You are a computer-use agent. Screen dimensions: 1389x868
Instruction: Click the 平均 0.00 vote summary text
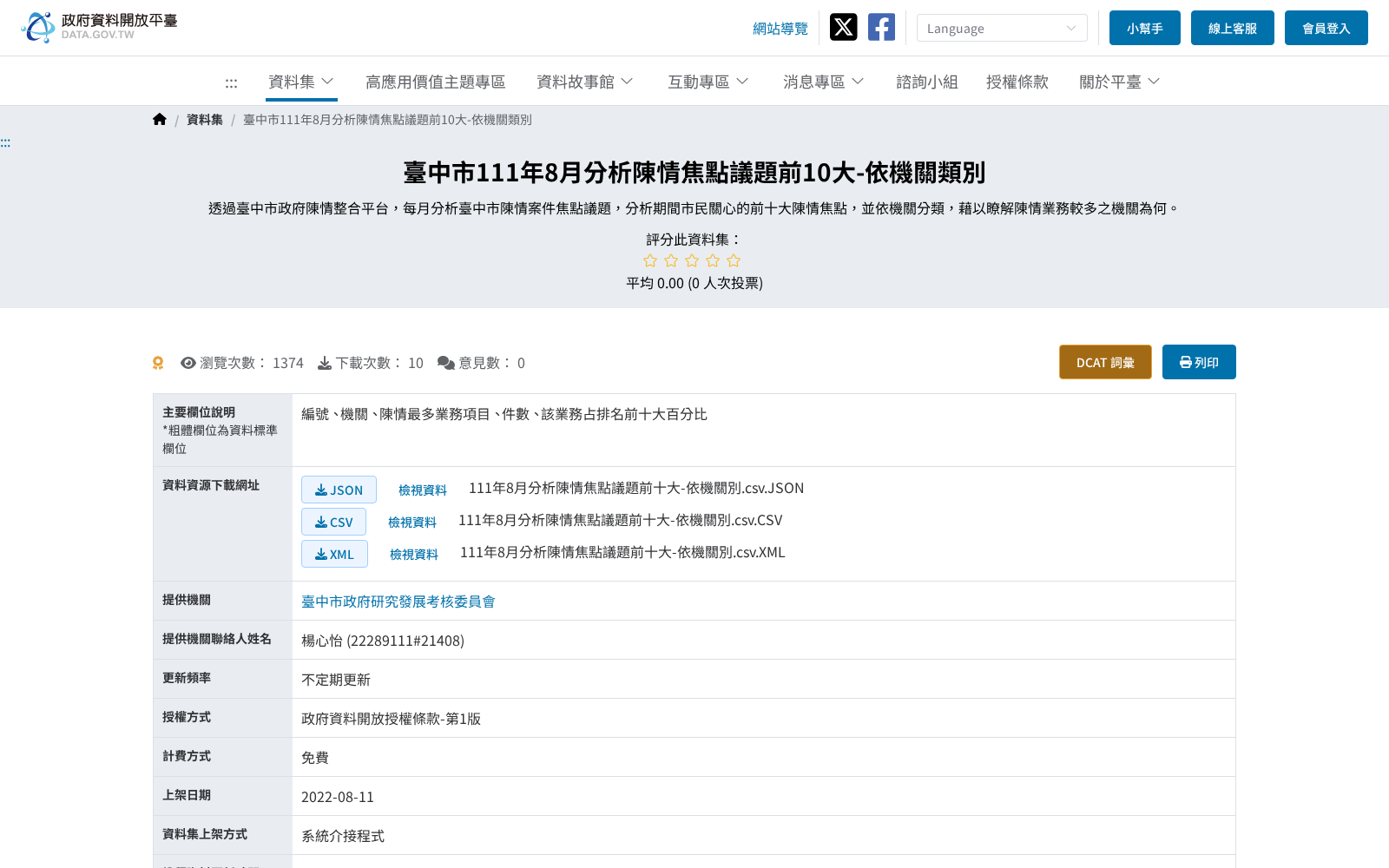coord(694,283)
